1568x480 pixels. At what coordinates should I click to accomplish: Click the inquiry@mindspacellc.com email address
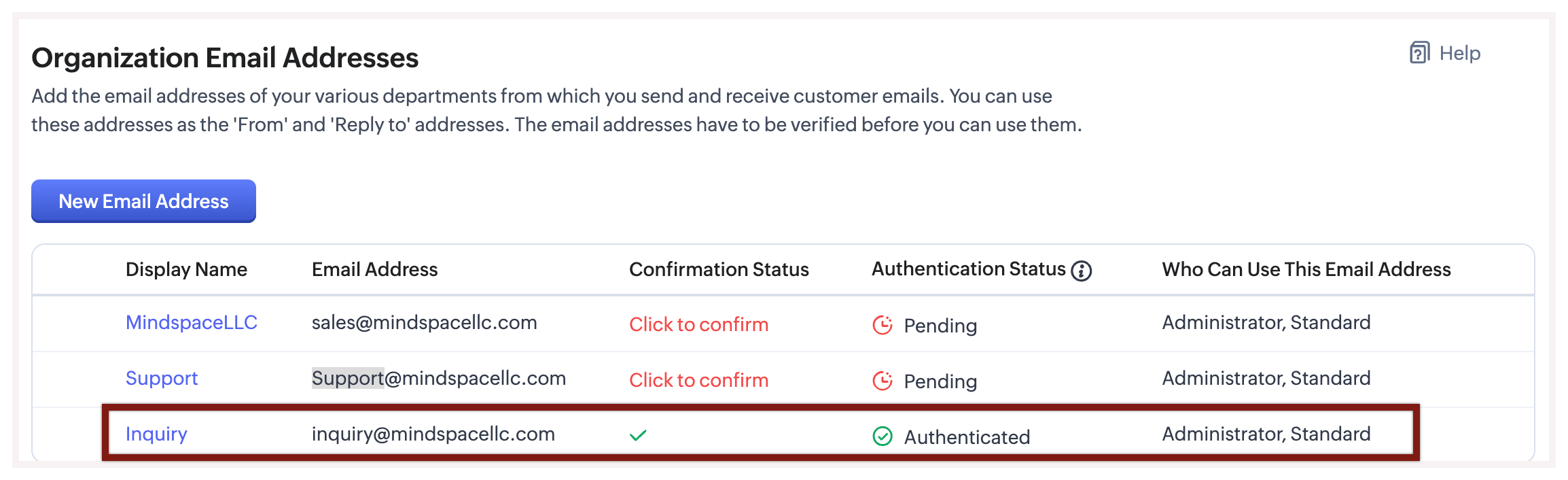coord(433,434)
